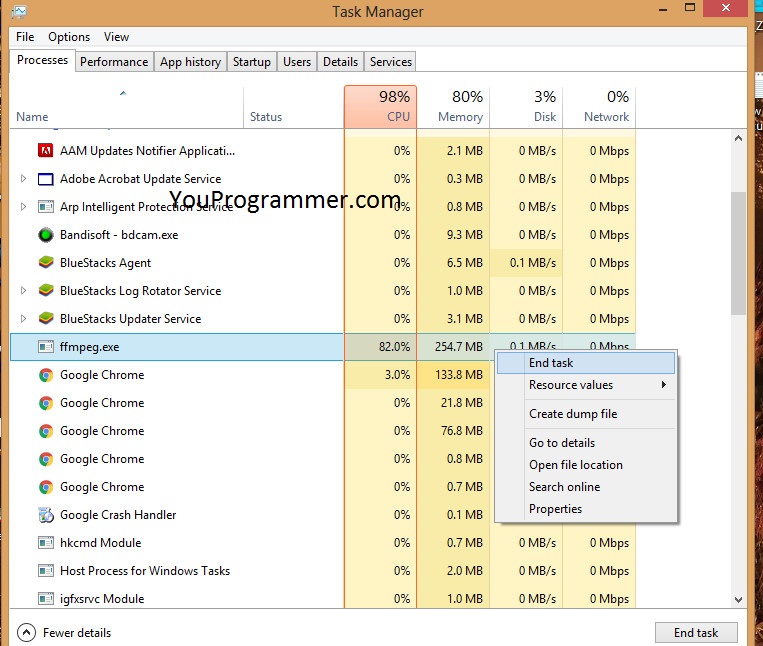The height and width of the screenshot is (646, 763).
Task: Click the 254.7 MB memory value
Action: point(458,347)
